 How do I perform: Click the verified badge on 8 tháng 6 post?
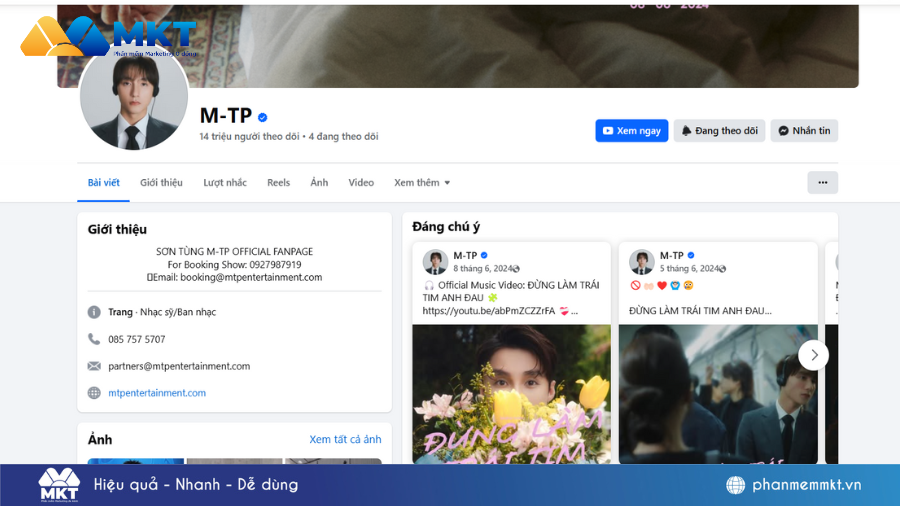(x=484, y=255)
